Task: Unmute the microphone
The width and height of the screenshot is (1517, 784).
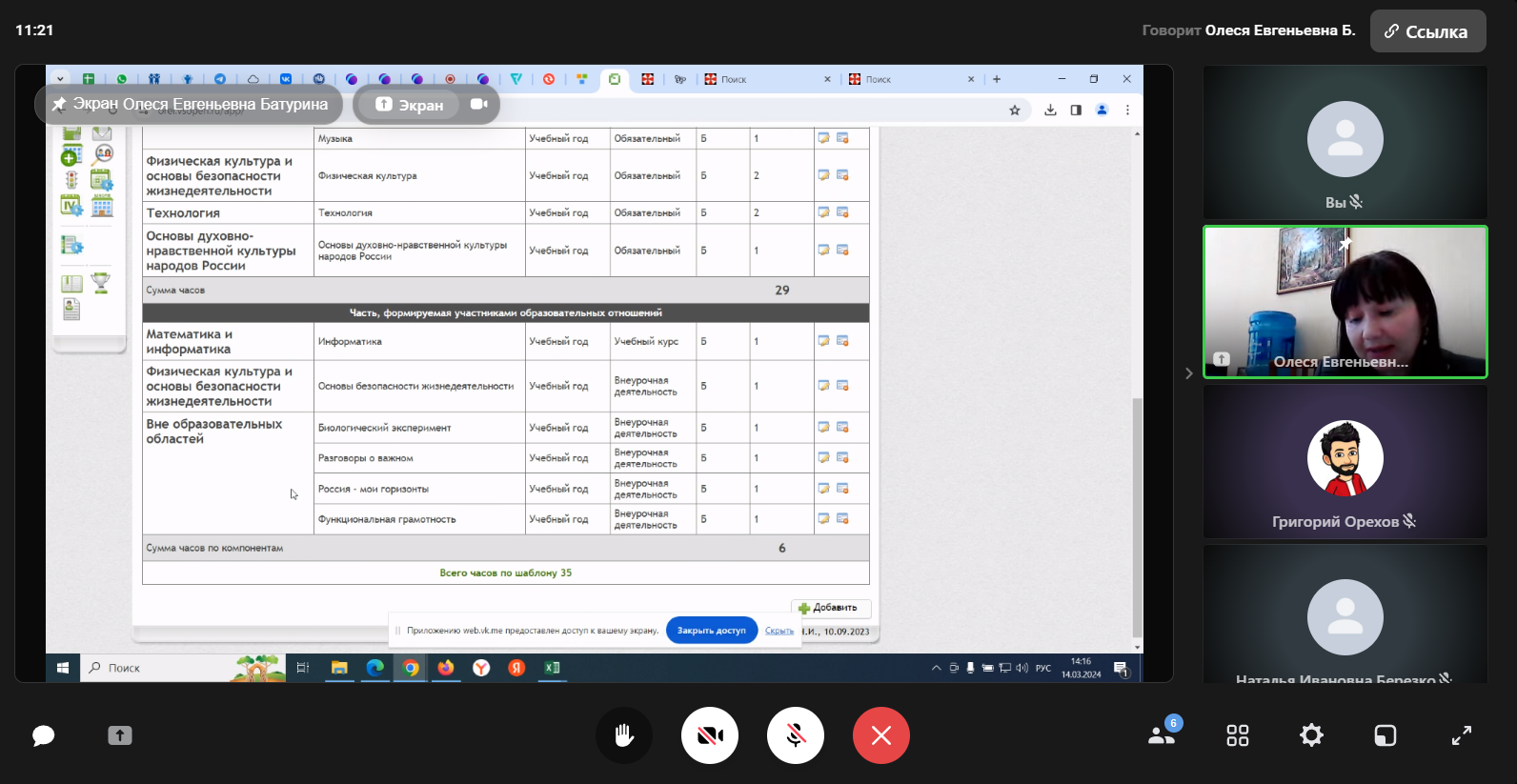Action: [x=796, y=735]
